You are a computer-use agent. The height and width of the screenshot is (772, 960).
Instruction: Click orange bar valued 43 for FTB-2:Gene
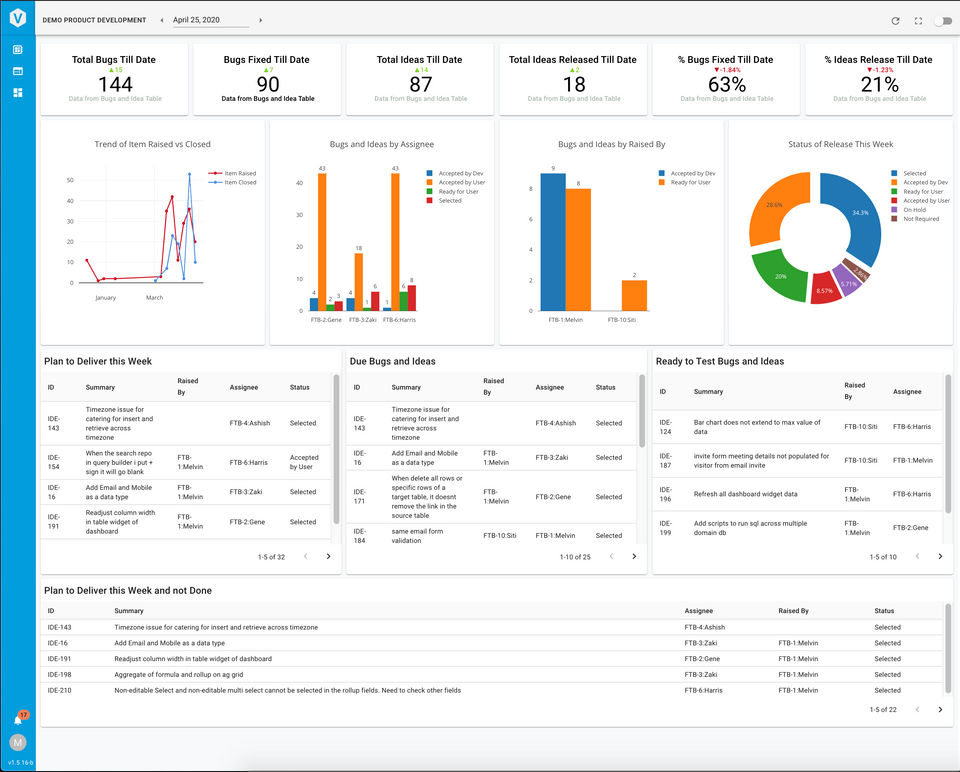point(322,242)
